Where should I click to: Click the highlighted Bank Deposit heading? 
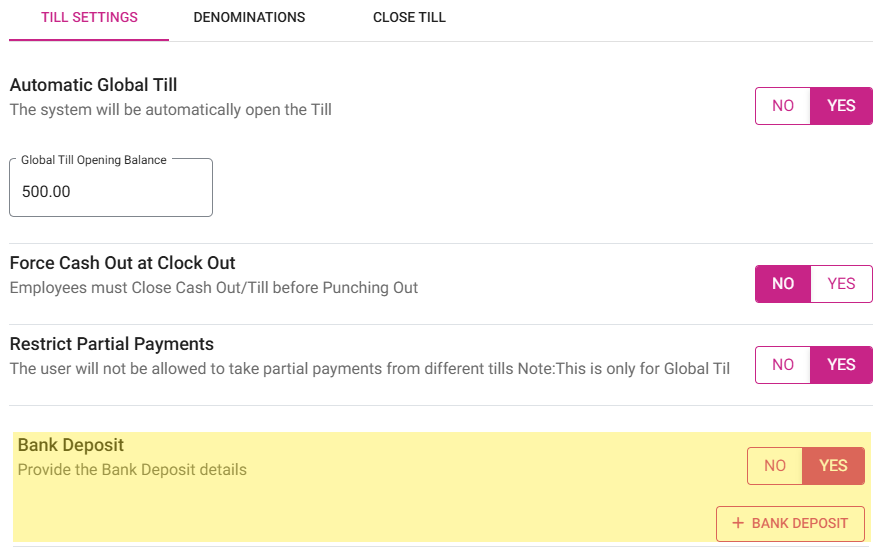(x=71, y=445)
